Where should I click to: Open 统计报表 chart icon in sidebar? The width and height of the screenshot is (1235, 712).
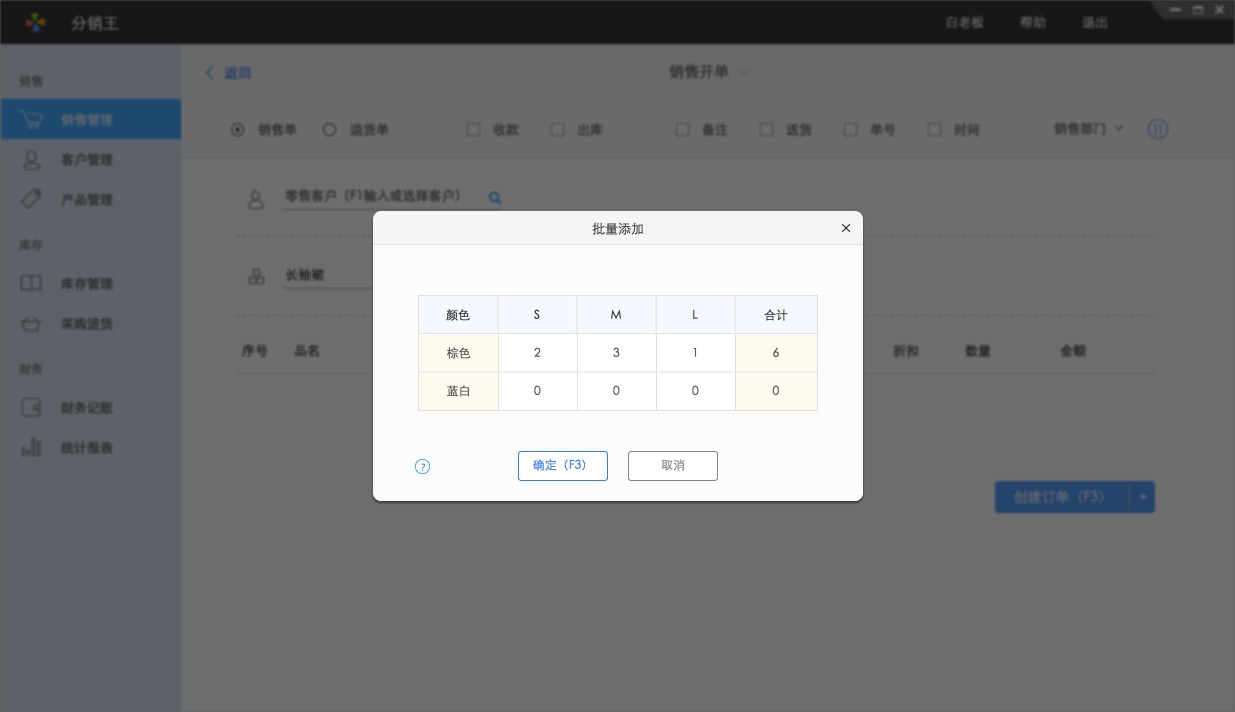pyautogui.click(x=32, y=448)
